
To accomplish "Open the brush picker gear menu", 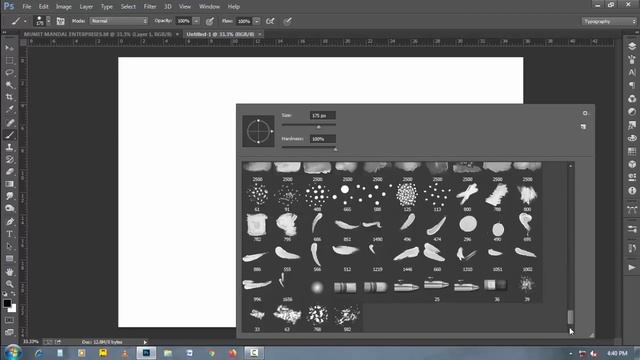I will (x=585, y=113).
